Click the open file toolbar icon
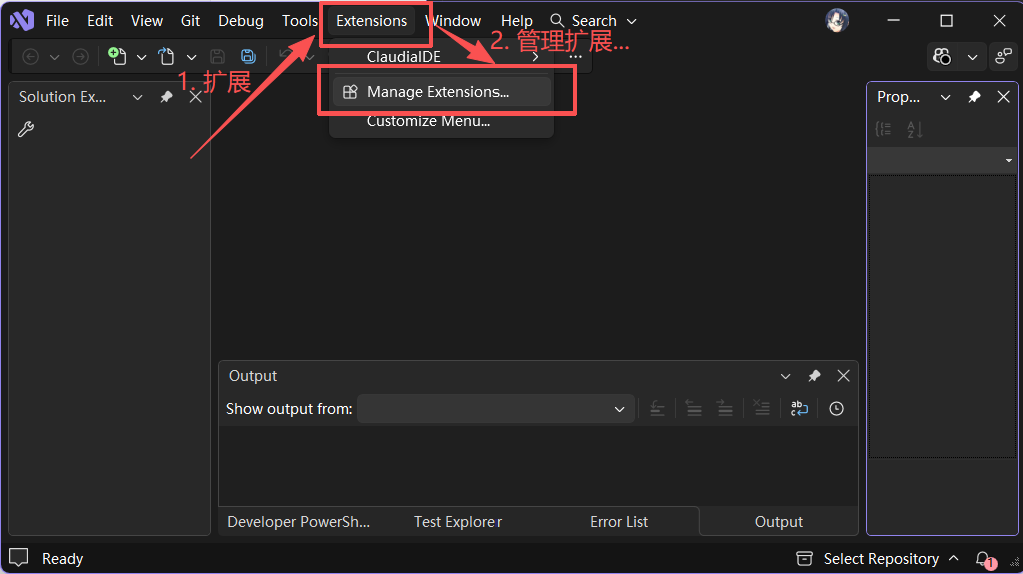1023x574 pixels. pyautogui.click(x=167, y=57)
